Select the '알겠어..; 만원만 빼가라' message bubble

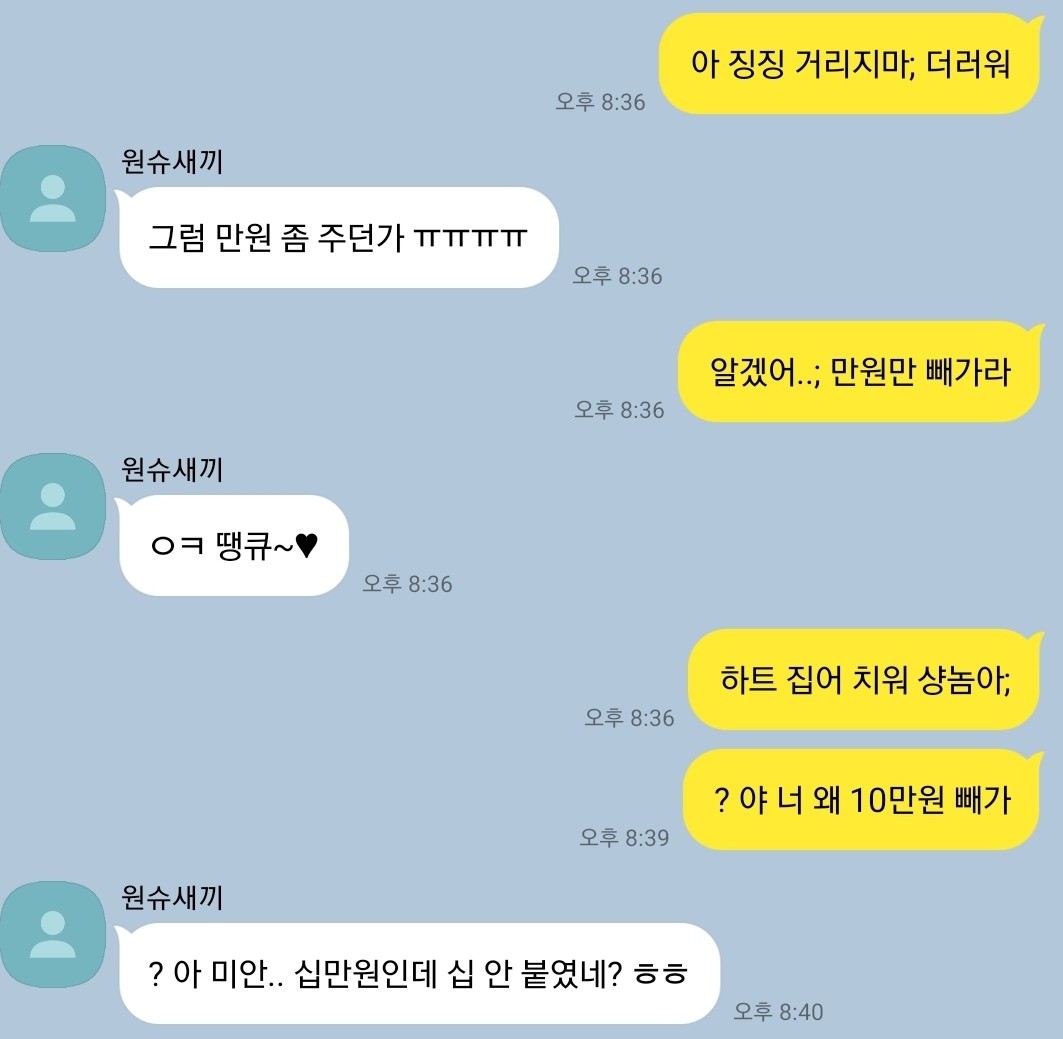(x=860, y=371)
